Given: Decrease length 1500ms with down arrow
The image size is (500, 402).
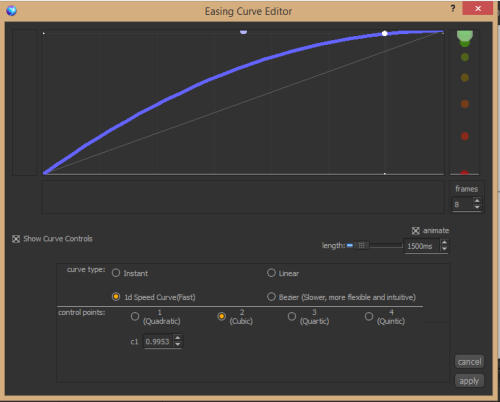Looking at the screenshot, I should [444, 249].
